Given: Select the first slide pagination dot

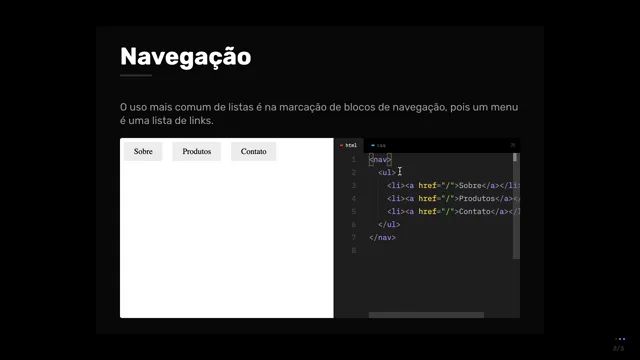Looking at the screenshot, I should tap(616, 339).
